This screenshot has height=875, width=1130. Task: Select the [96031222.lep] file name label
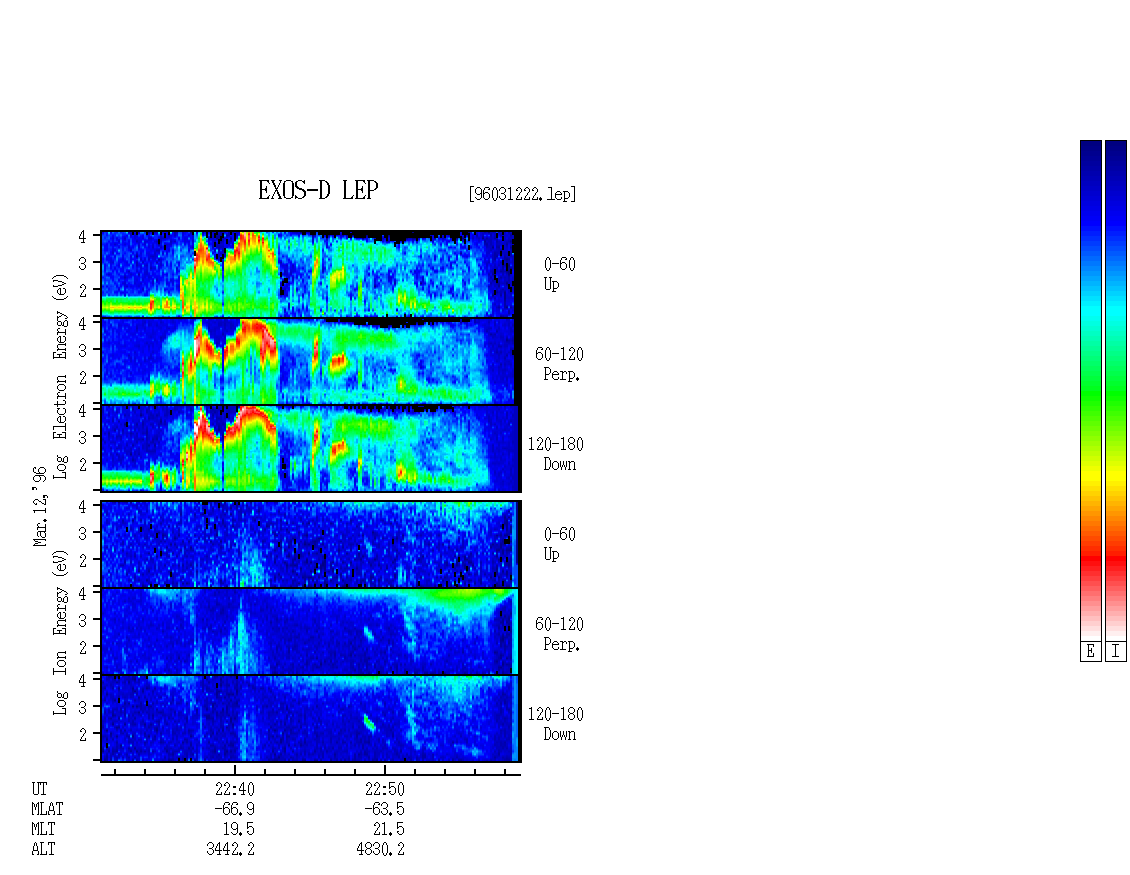pos(522,194)
